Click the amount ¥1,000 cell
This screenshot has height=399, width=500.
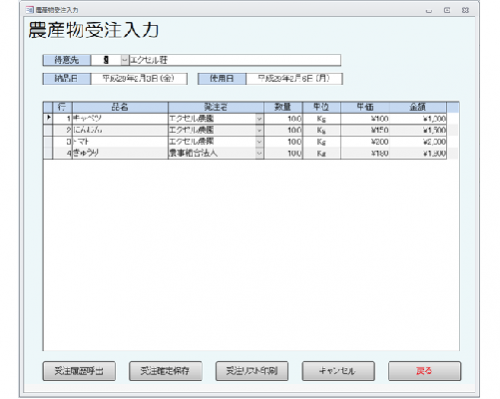pos(418,119)
